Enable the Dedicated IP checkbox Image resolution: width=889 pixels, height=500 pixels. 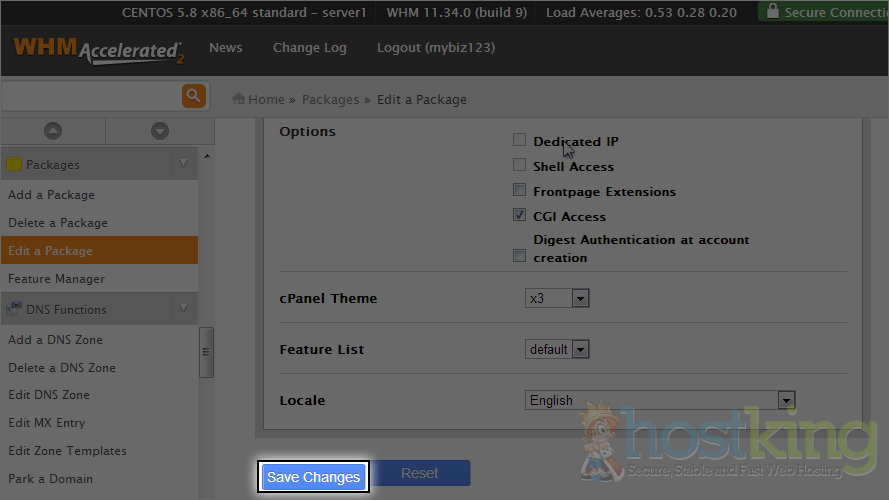pos(519,141)
